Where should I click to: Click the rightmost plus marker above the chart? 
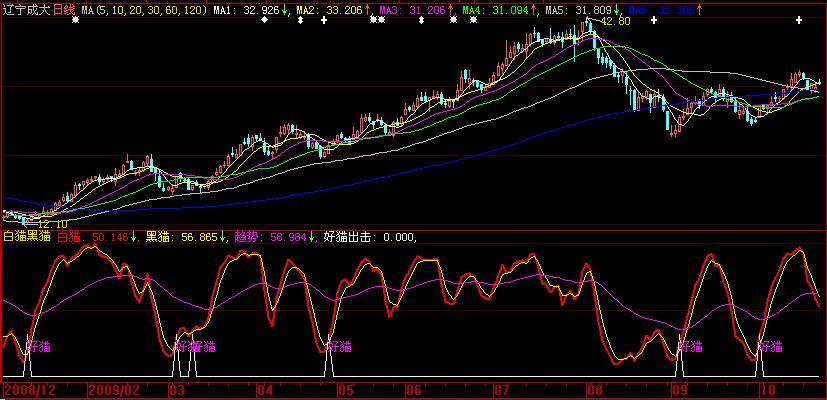[x=798, y=20]
